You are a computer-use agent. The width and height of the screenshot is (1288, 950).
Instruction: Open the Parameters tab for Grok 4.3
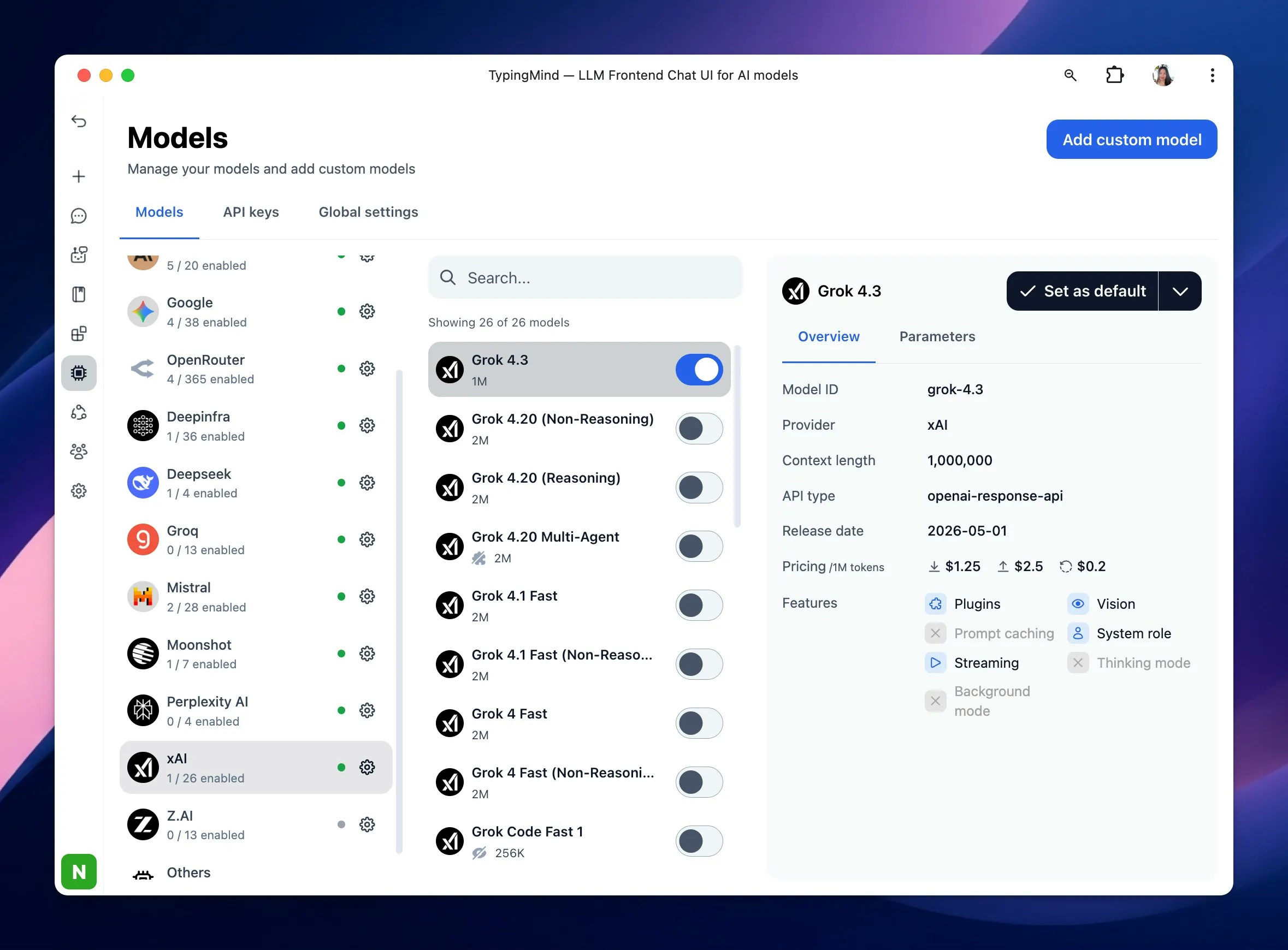coord(937,336)
